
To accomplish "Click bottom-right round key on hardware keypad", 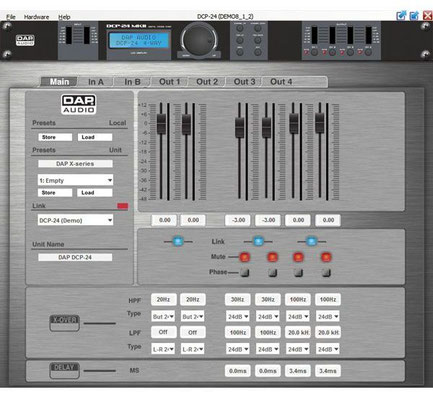I will pos(258,52).
